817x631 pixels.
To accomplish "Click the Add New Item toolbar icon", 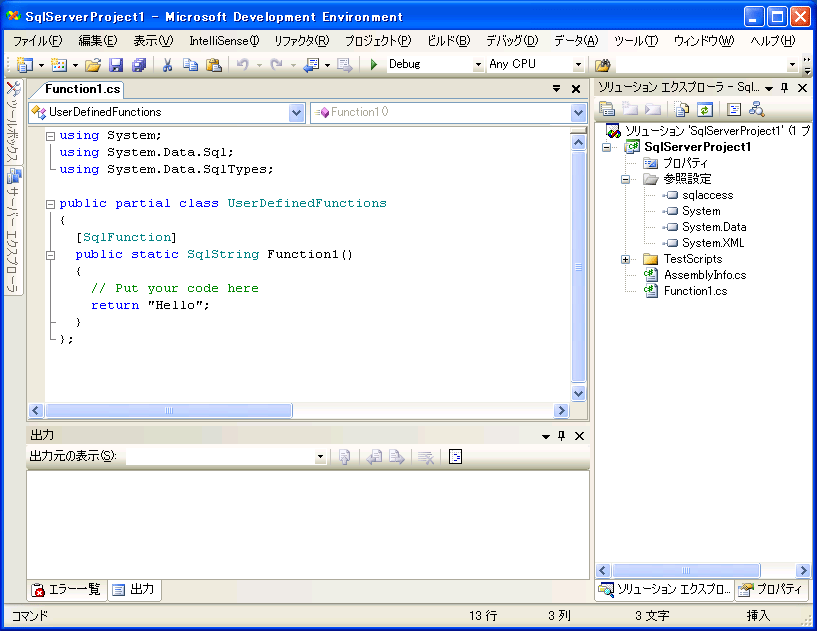I will click(x=58, y=65).
